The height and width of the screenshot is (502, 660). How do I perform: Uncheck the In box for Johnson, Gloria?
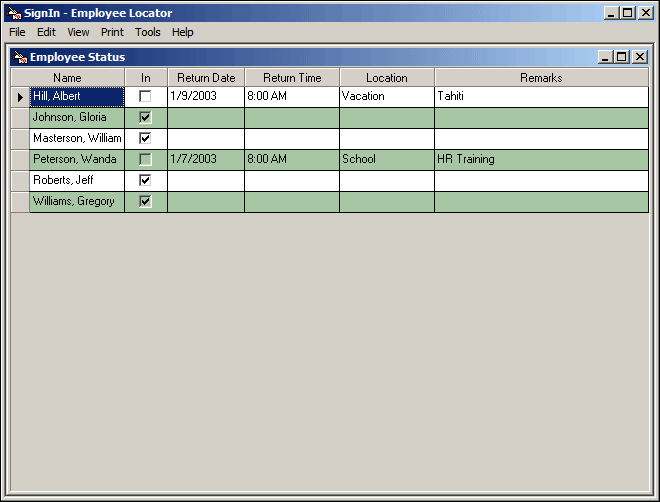[145, 117]
